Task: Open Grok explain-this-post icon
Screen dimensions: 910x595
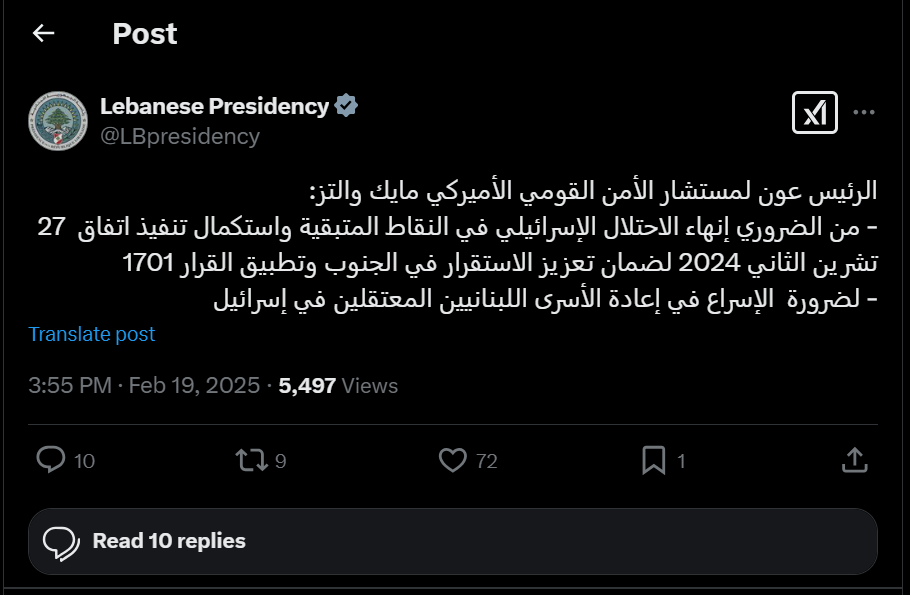Action: pyautogui.click(x=815, y=113)
